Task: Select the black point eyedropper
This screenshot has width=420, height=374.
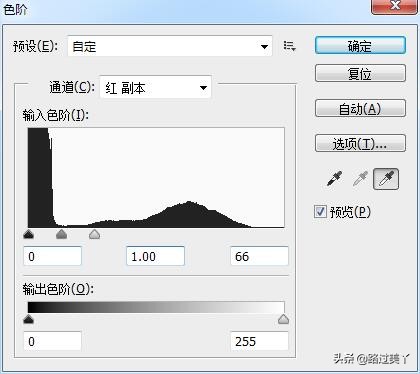Action: [335, 179]
